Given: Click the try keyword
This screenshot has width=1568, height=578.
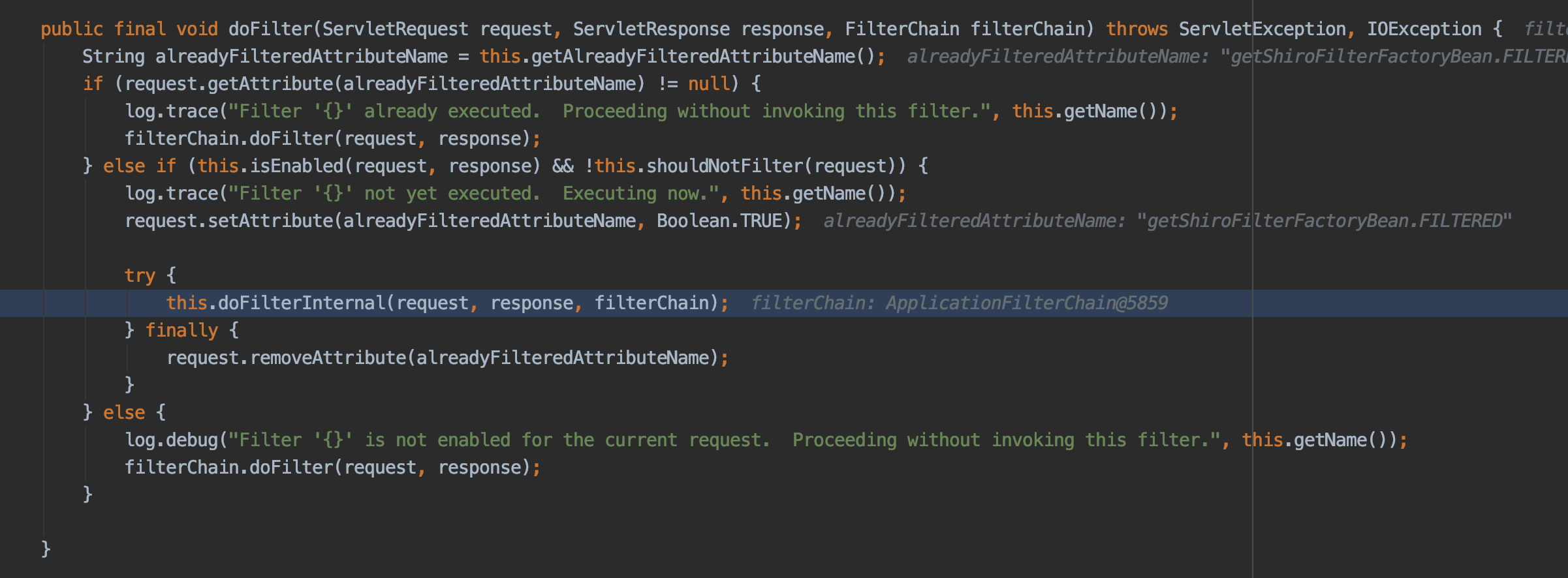Looking at the screenshot, I should [x=140, y=276].
